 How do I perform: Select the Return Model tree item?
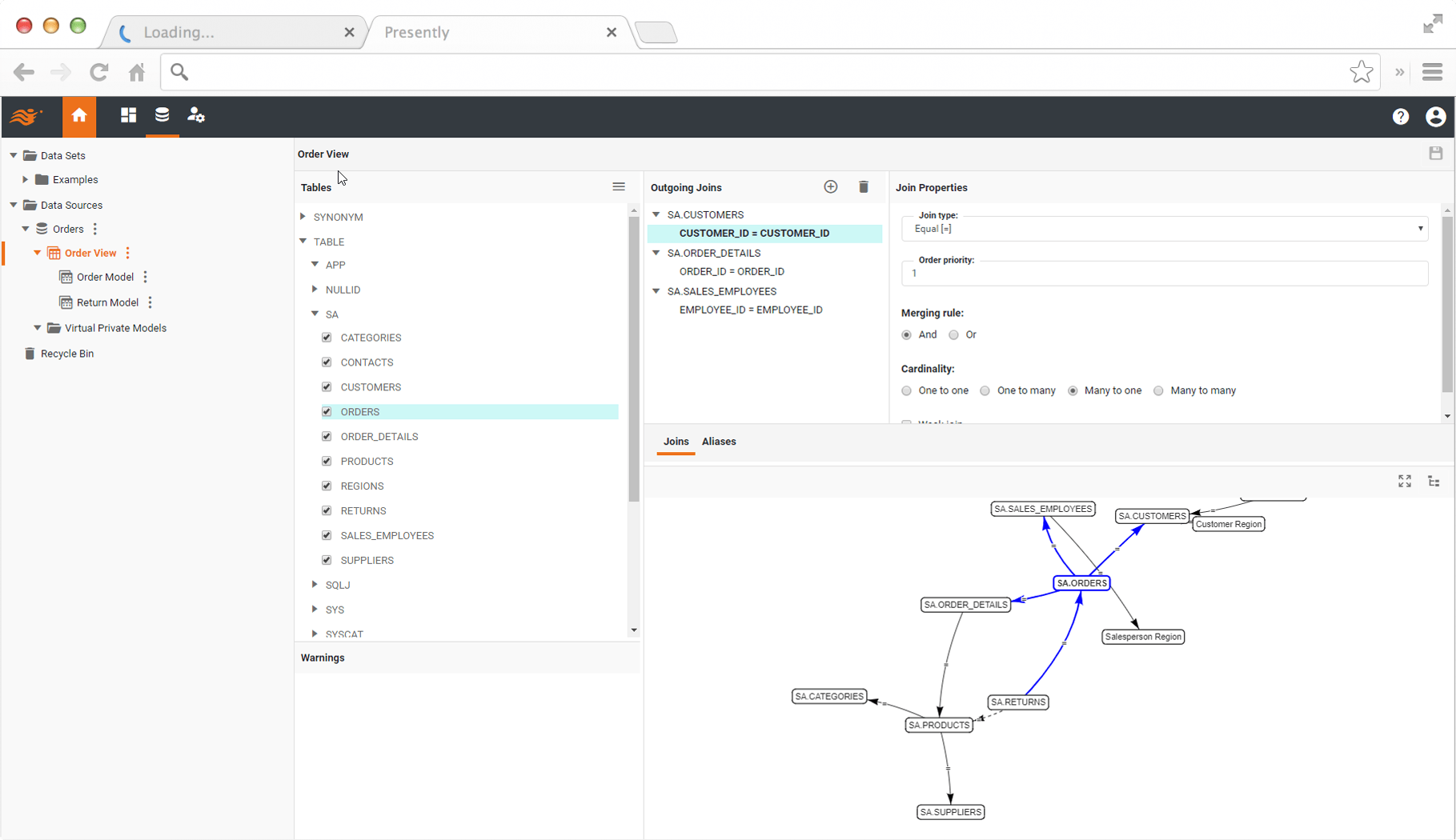(x=107, y=302)
